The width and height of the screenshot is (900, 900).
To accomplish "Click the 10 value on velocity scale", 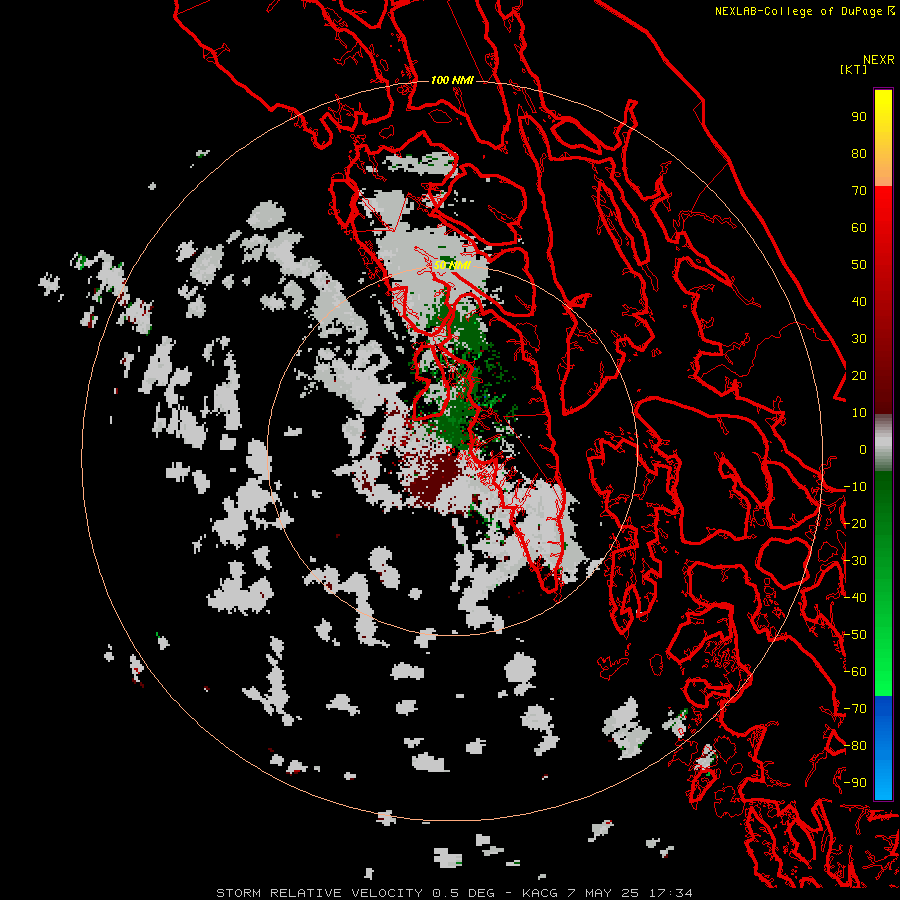I will (859, 413).
